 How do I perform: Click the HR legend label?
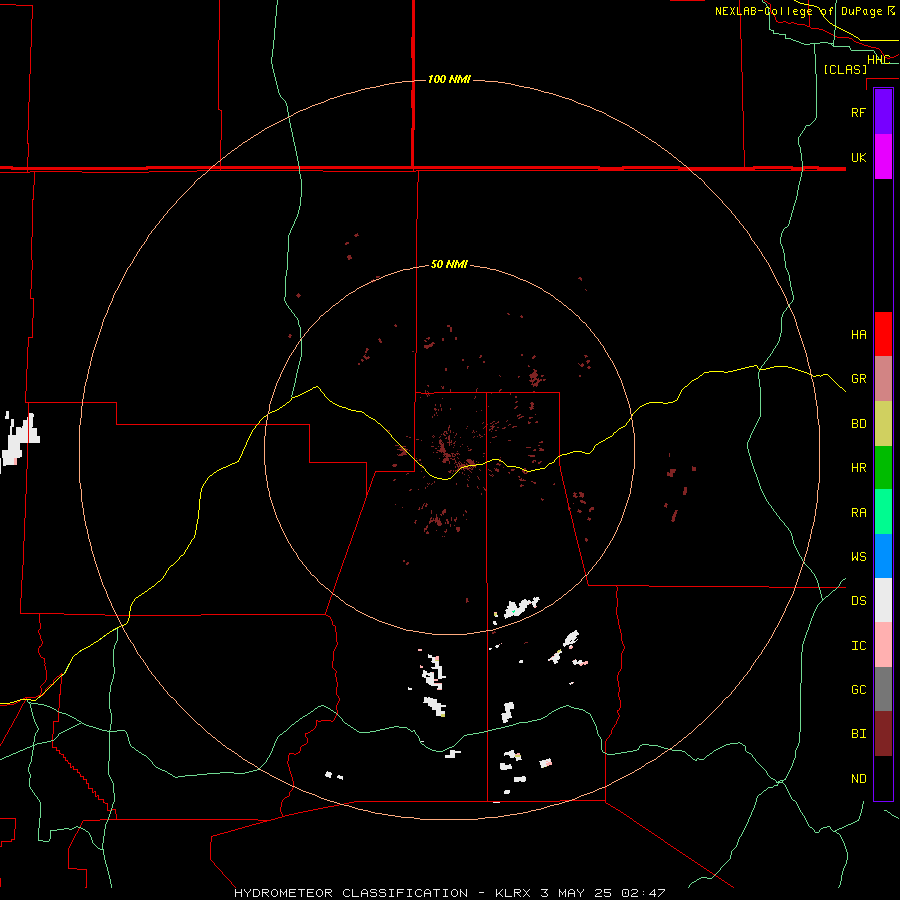[x=858, y=468]
